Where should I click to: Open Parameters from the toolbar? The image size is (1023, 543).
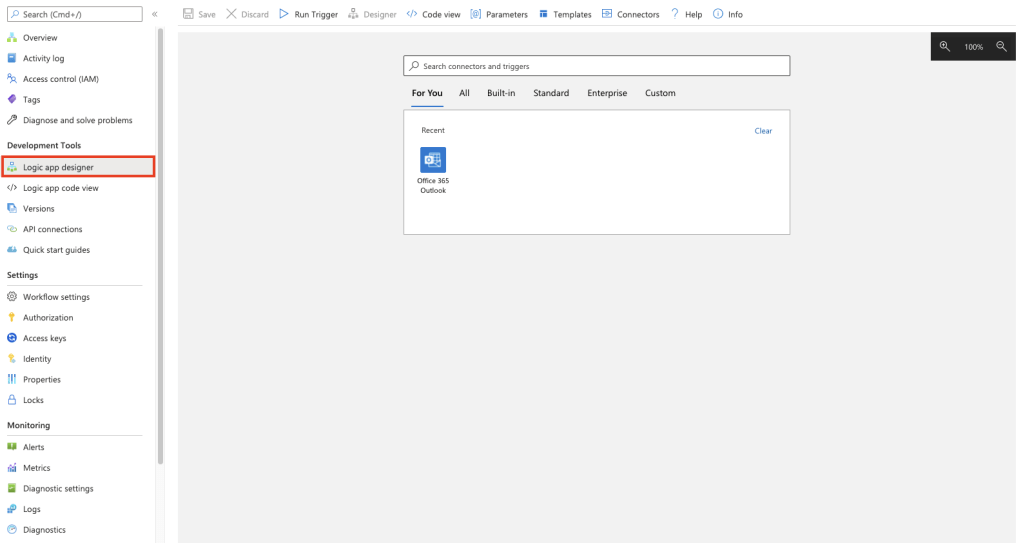pos(498,15)
